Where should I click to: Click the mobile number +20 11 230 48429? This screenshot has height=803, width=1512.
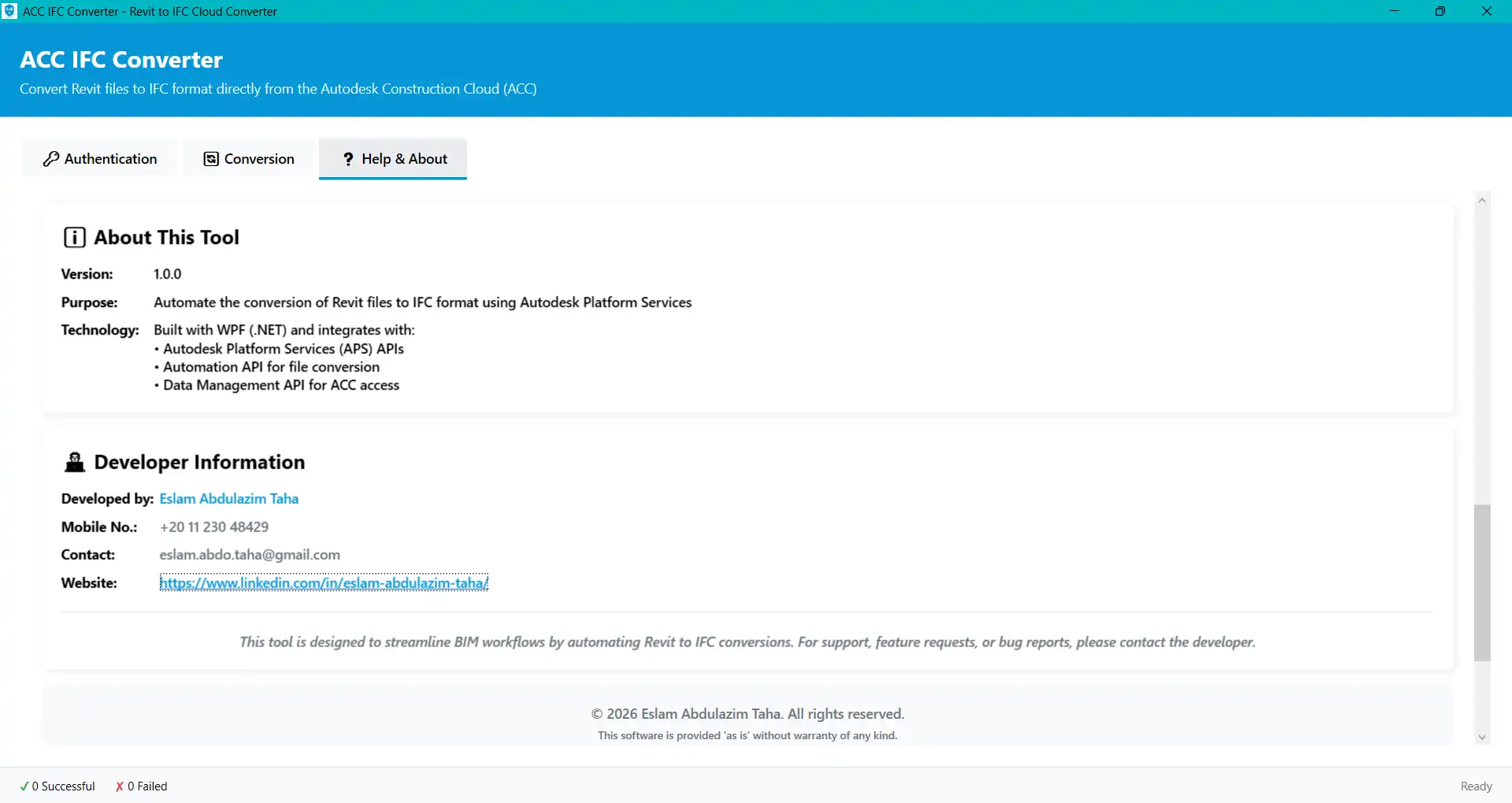(x=213, y=527)
